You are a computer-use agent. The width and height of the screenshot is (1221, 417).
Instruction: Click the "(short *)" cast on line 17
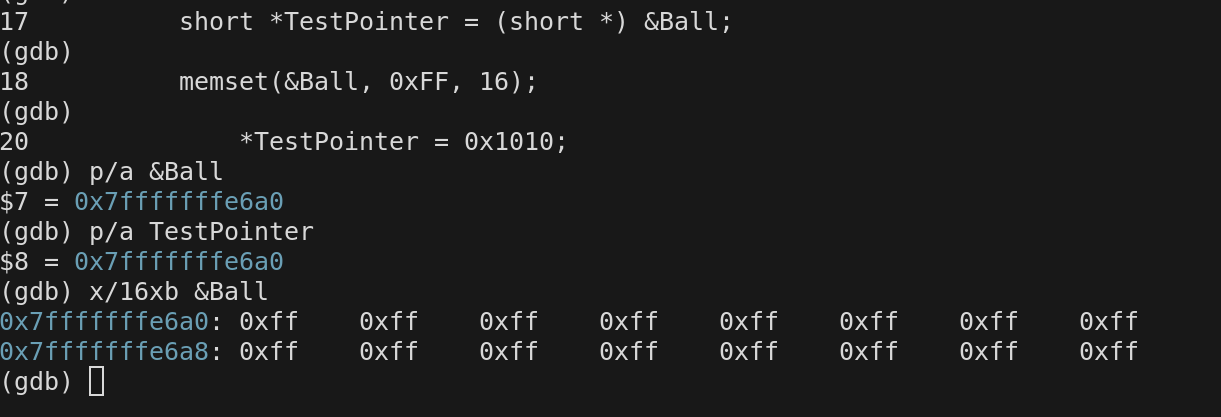point(561,21)
